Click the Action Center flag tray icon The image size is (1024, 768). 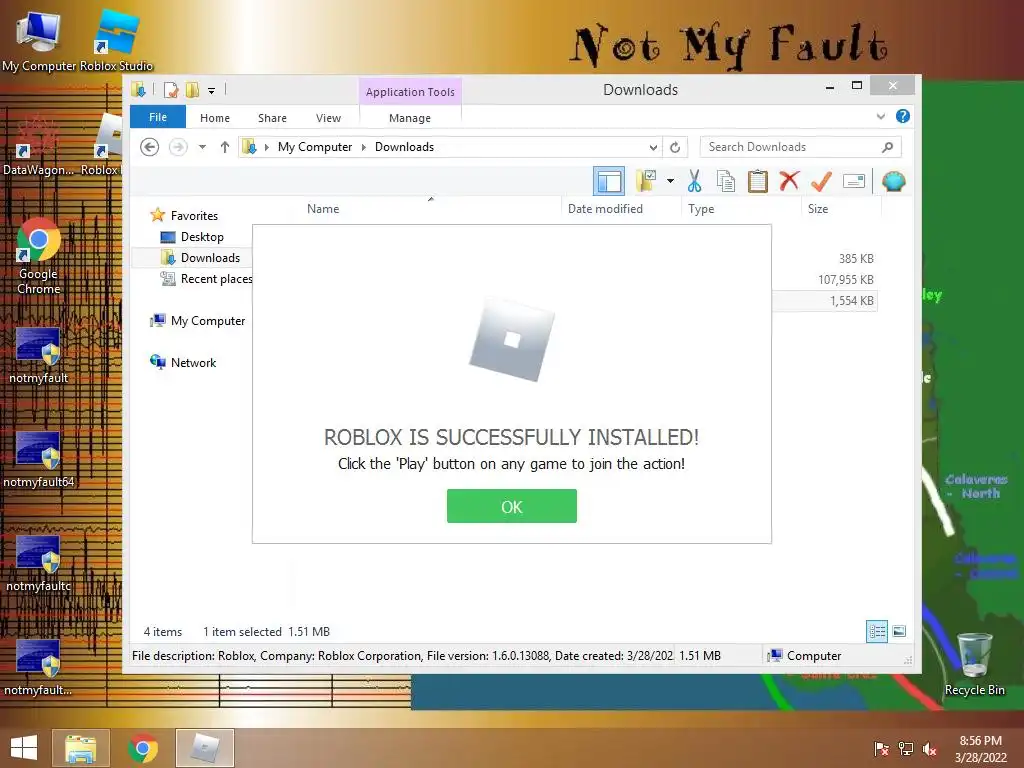tap(881, 749)
